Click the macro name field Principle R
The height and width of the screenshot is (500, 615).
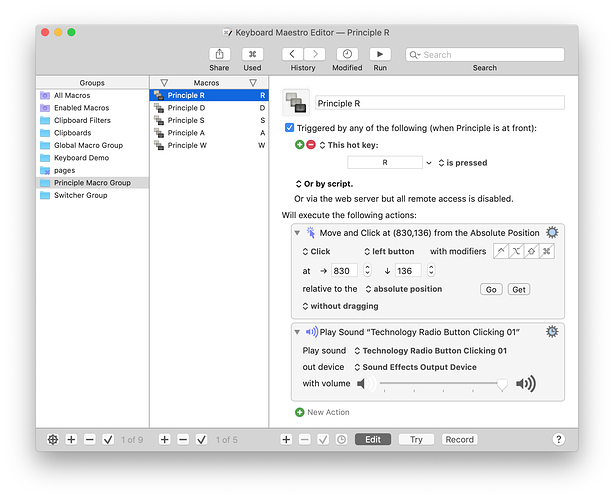pyautogui.click(x=440, y=103)
